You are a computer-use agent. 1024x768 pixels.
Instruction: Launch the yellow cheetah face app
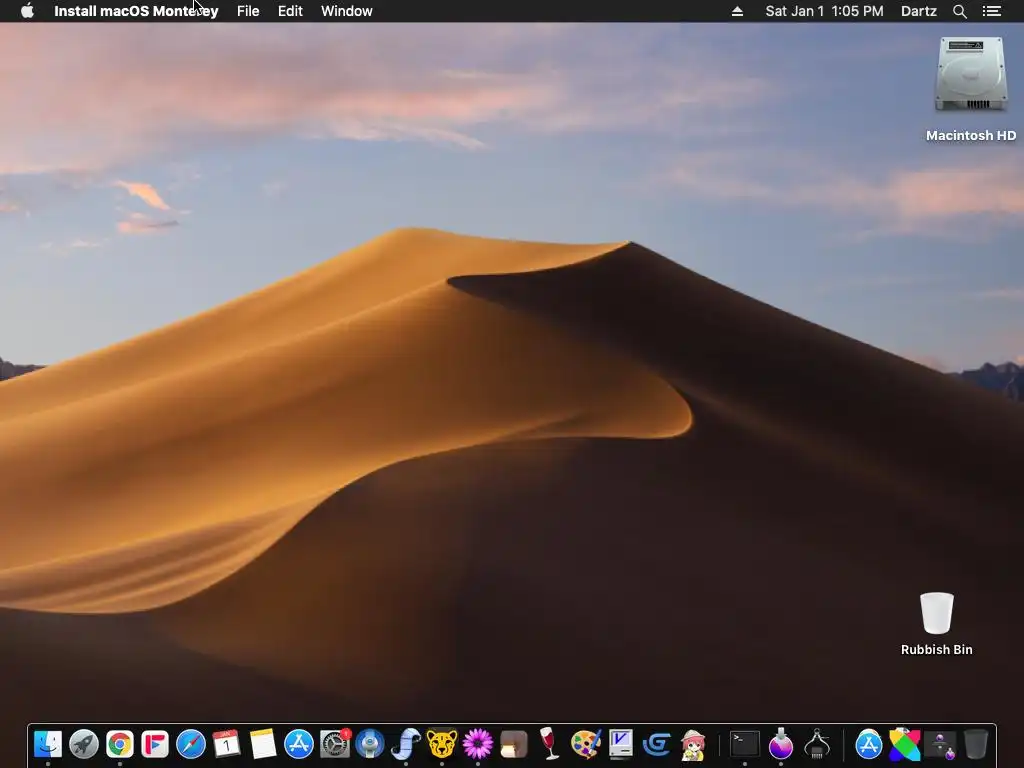pos(441,744)
